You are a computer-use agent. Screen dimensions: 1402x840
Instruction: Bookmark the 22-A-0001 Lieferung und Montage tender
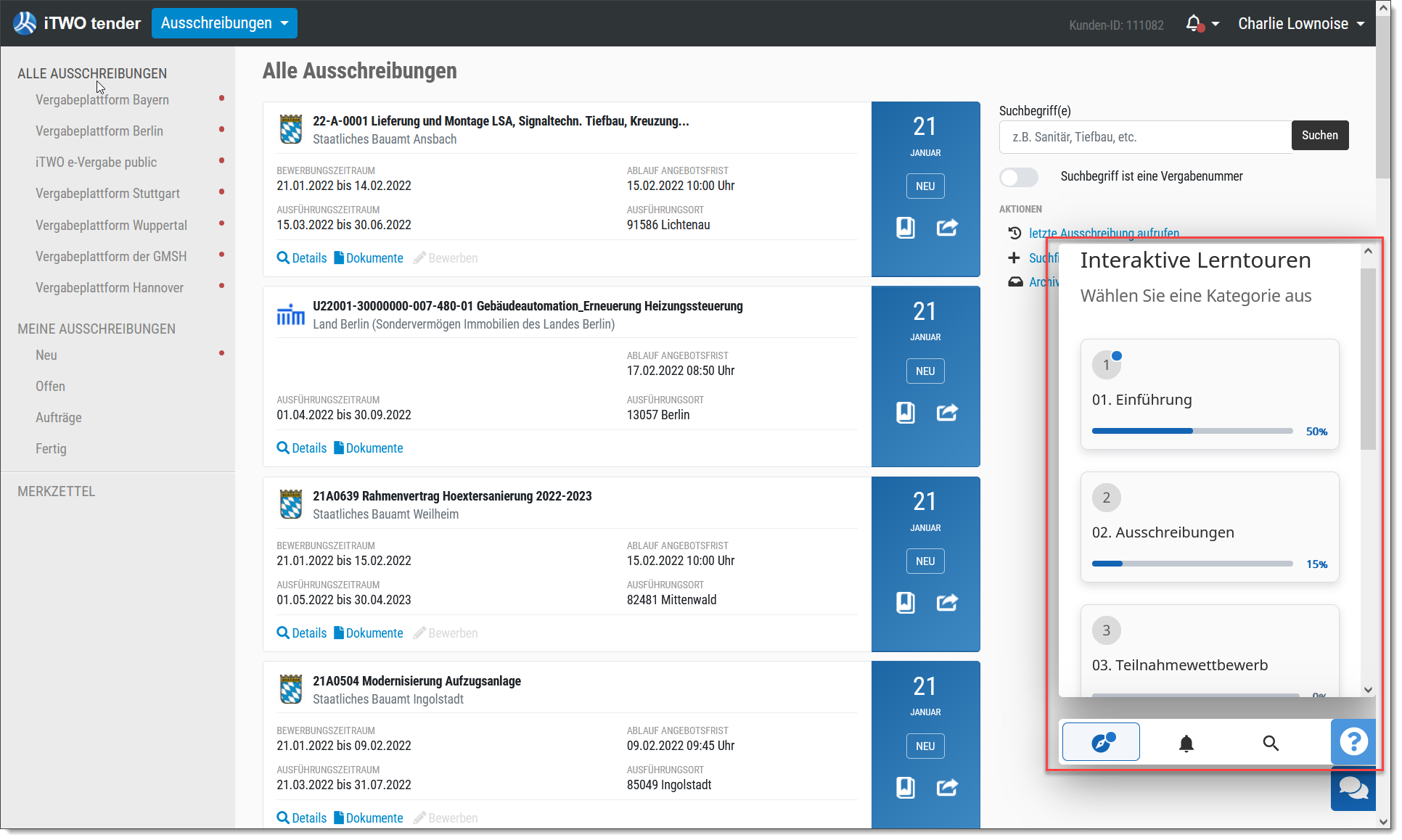tap(906, 228)
